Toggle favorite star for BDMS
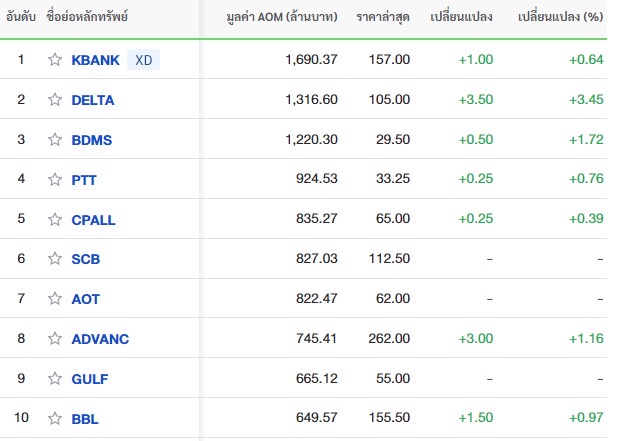 pyautogui.click(x=55, y=139)
